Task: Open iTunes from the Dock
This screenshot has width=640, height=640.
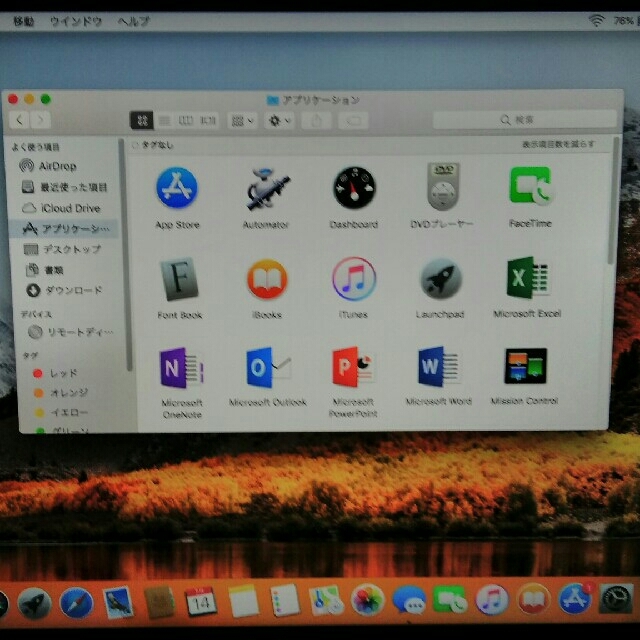Action: coord(492,600)
